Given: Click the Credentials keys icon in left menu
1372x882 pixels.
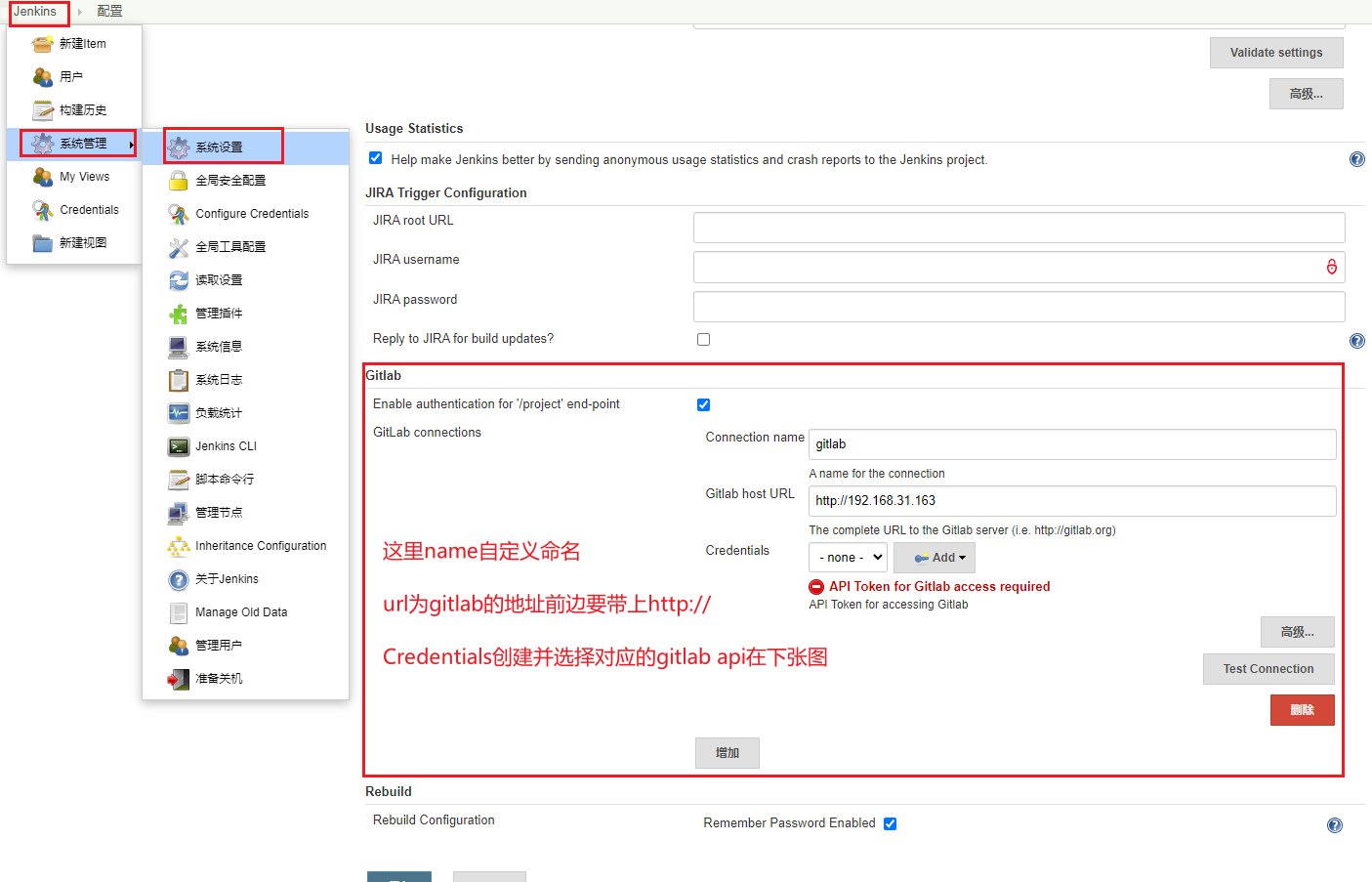Looking at the screenshot, I should (x=42, y=210).
